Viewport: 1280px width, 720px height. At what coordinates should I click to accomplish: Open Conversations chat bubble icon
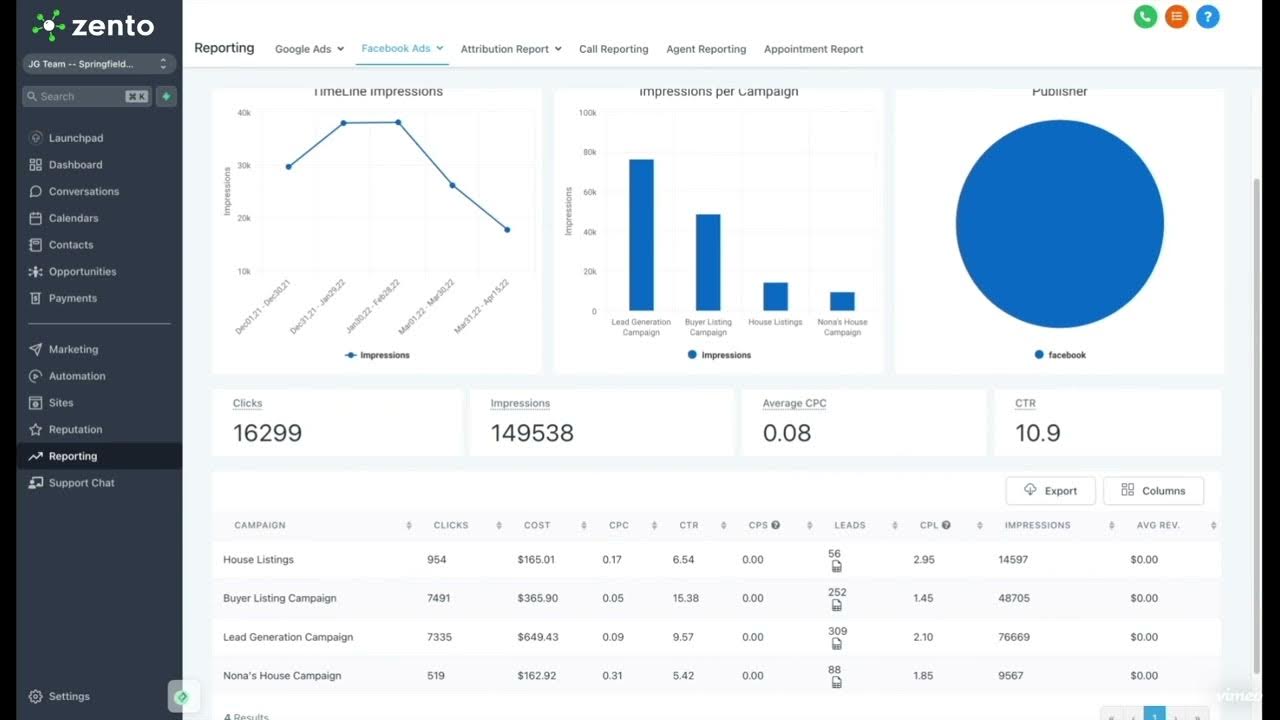click(36, 191)
